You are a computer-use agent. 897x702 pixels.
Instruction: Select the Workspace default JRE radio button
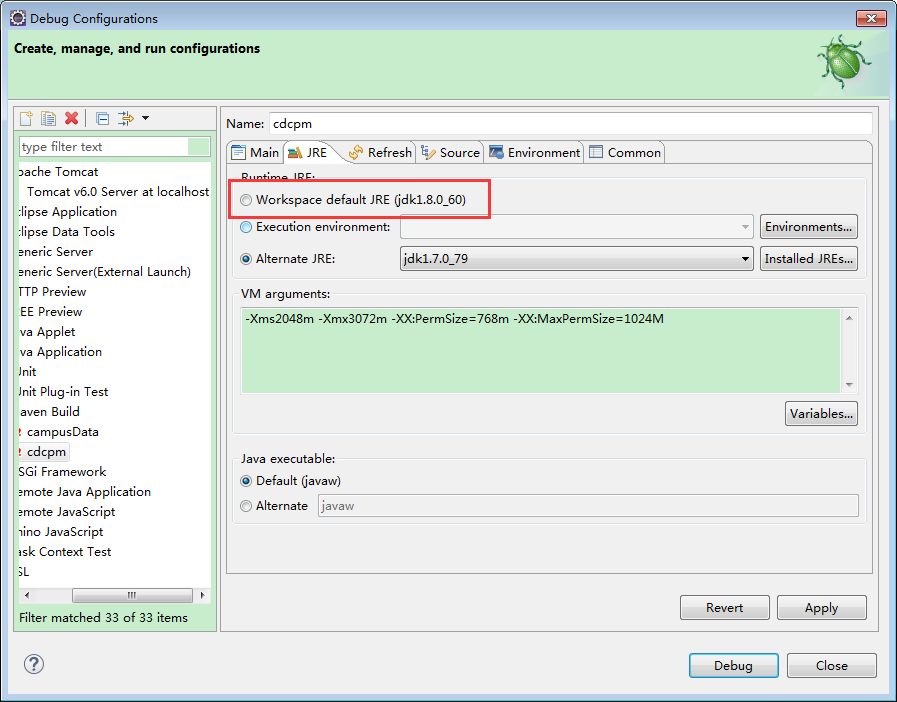coord(246,199)
